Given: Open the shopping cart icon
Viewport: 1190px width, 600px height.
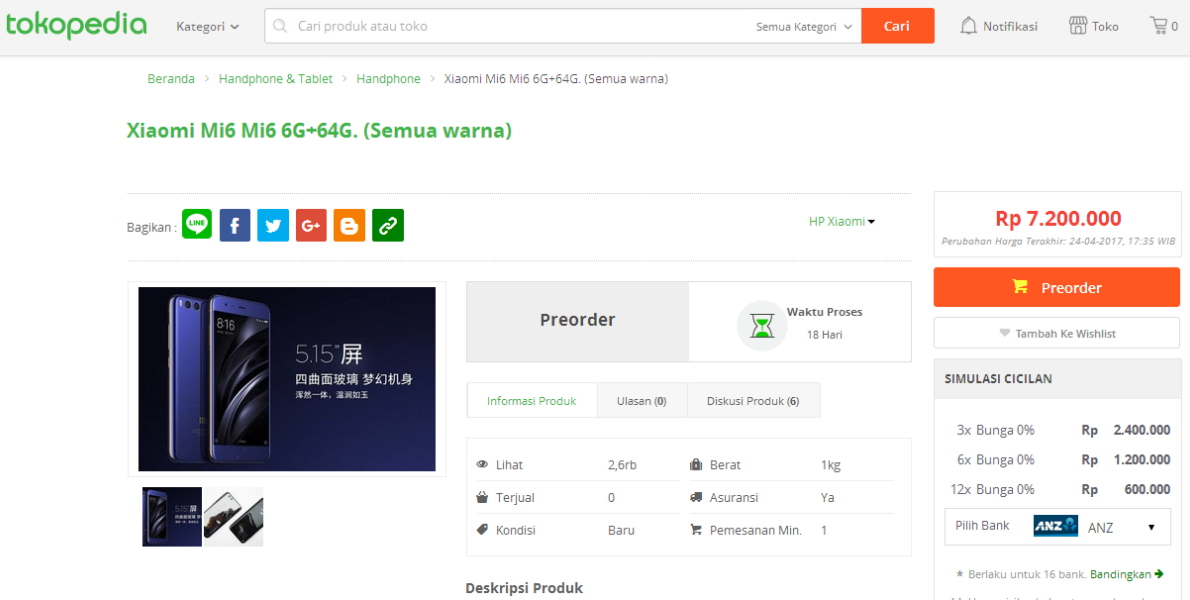Looking at the screenshot, I should pyautogui.click(x=1159, y=26).
